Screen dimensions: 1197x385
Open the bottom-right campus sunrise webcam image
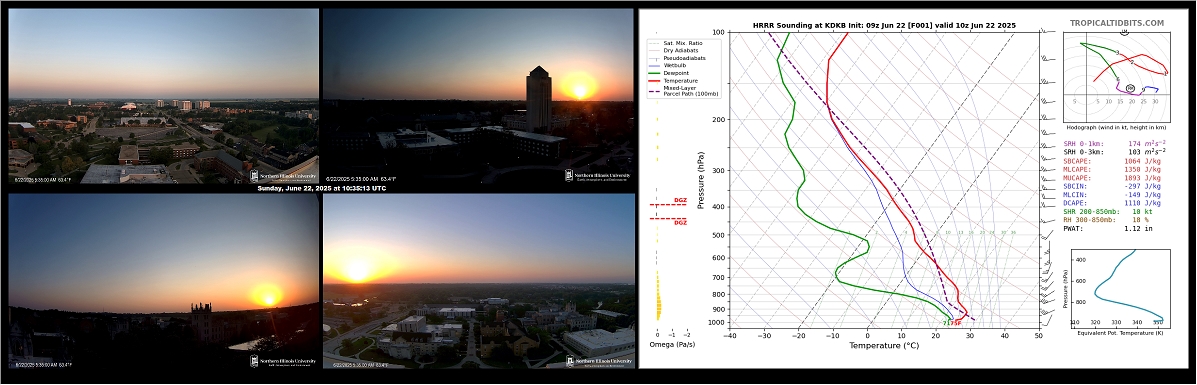(x=479, y=281)
